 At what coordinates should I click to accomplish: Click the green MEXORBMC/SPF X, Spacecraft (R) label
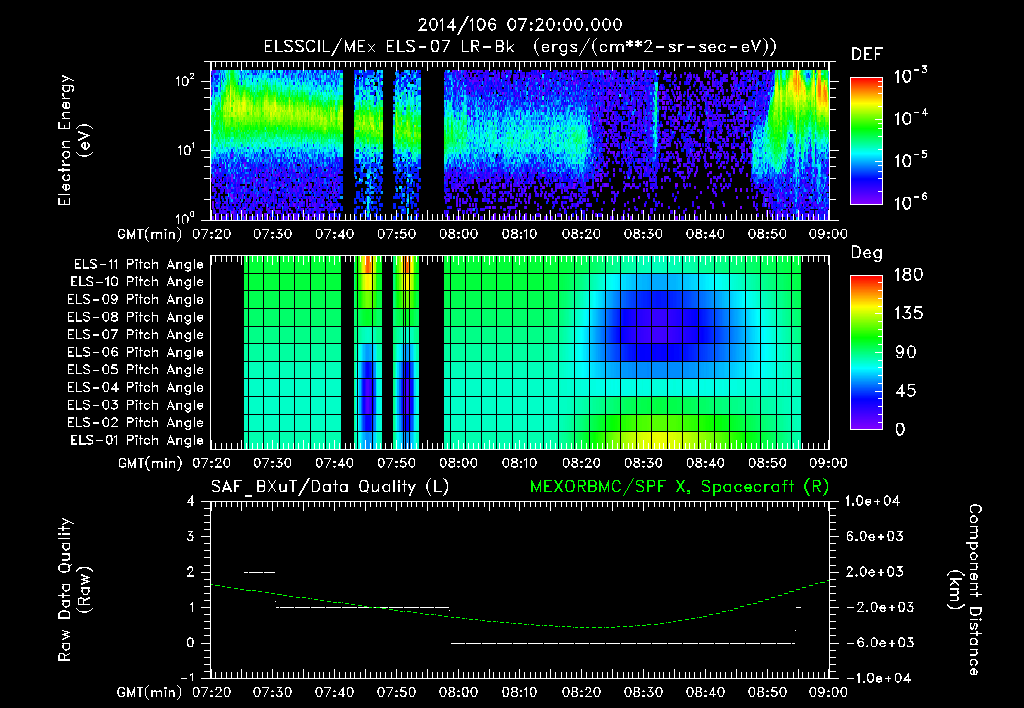pos(679,487)
